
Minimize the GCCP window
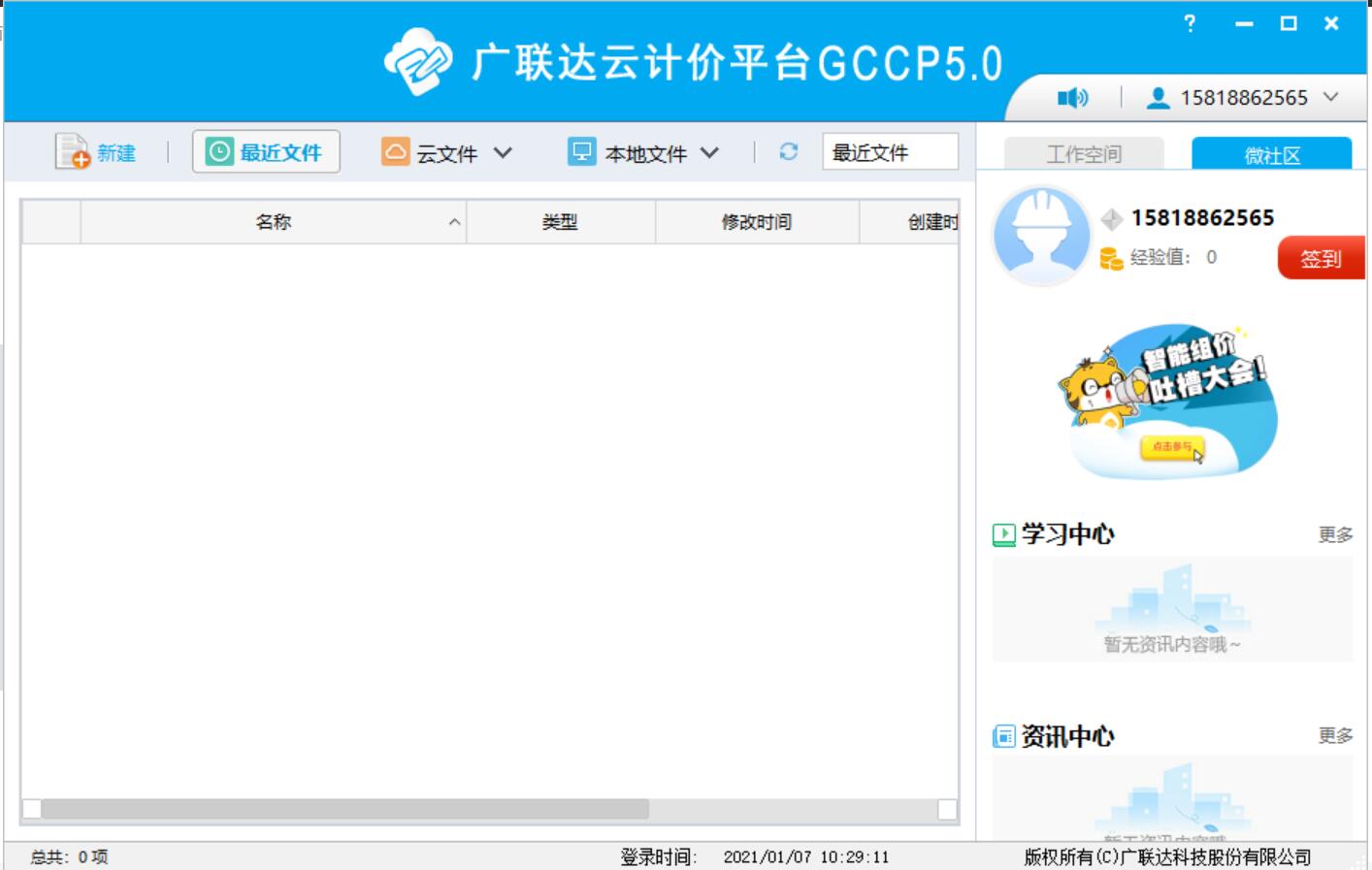pyautogui.click(x=1244, y=23)
